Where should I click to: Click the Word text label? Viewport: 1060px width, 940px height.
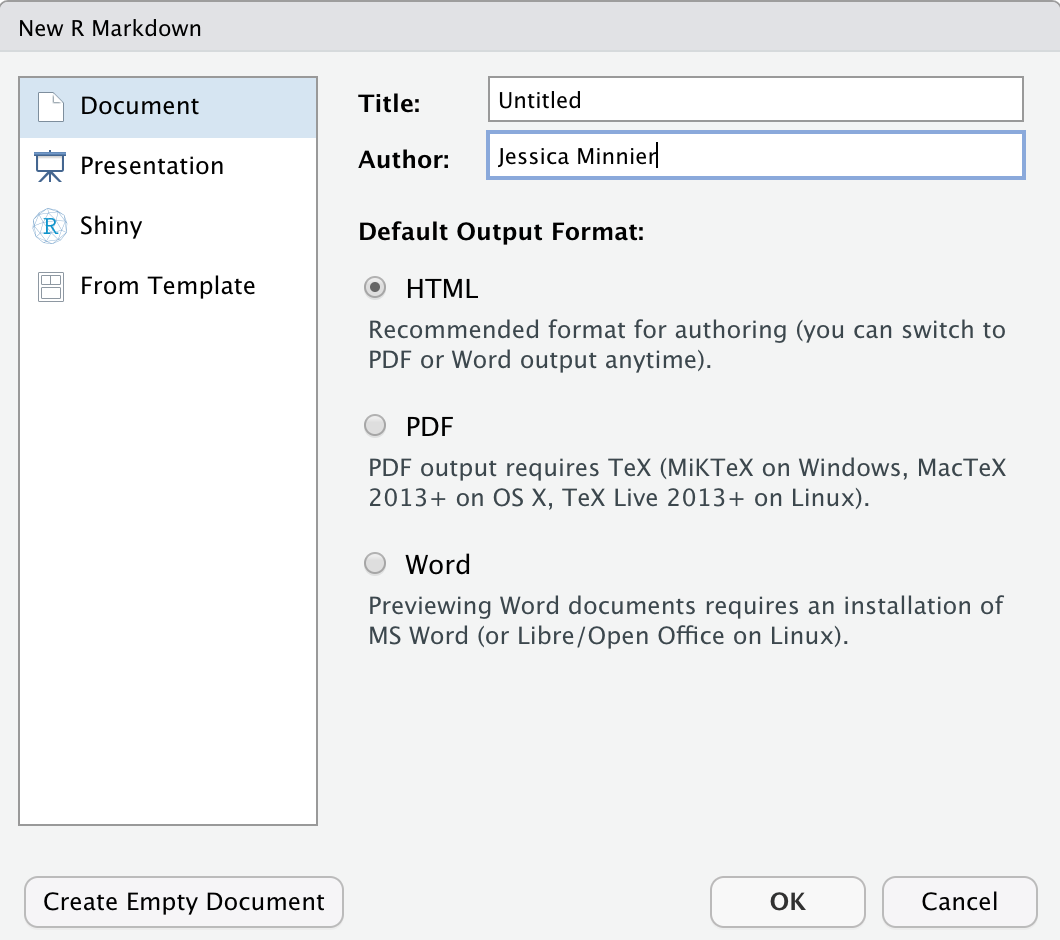pyautogui.click(x=438, y=565)
